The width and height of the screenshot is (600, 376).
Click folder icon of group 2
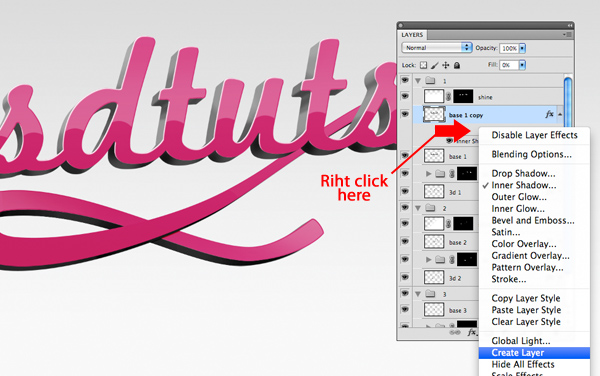pos(430,208)
